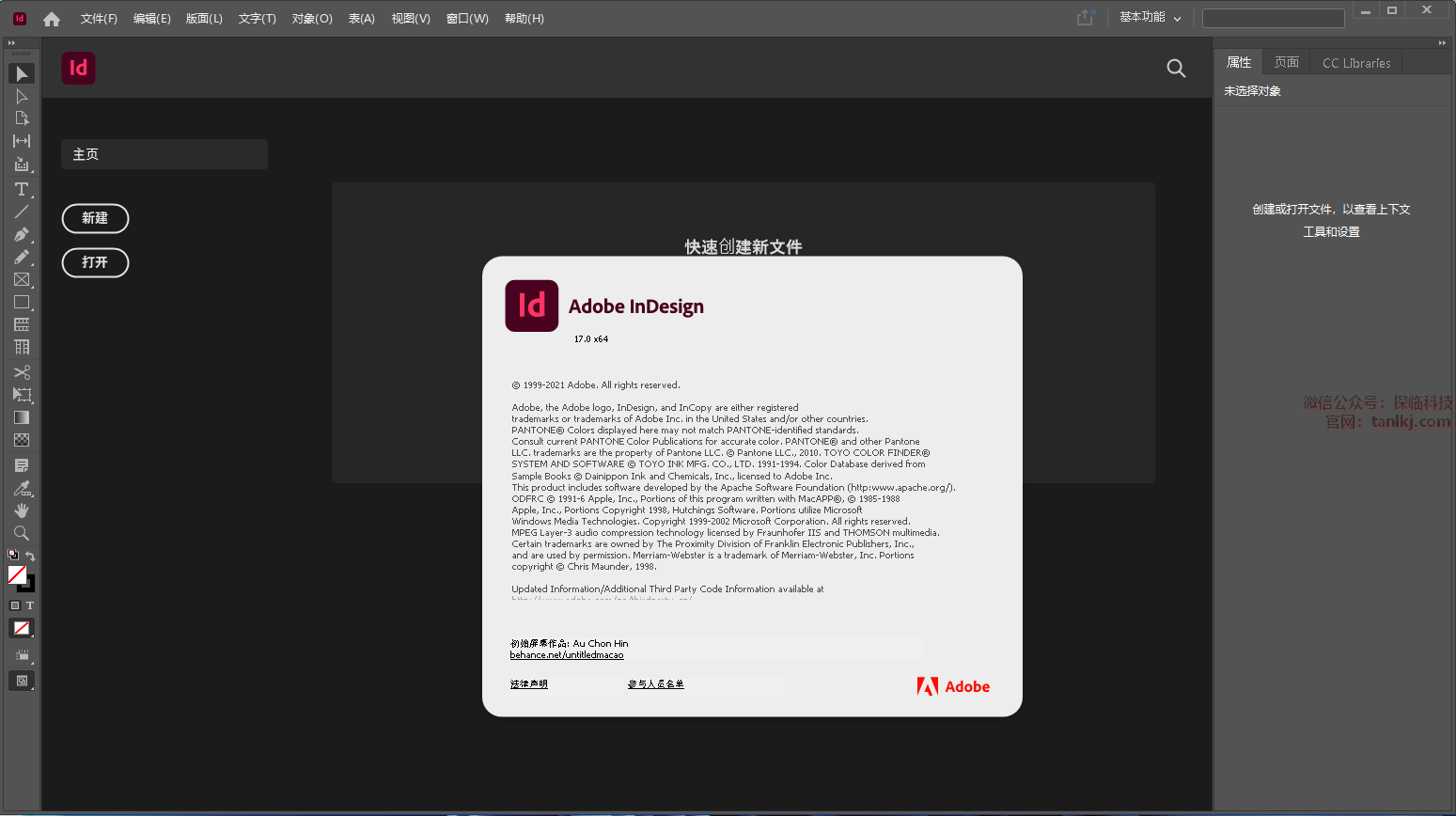Toggle formatting affects text button

[x=30, y=605]
